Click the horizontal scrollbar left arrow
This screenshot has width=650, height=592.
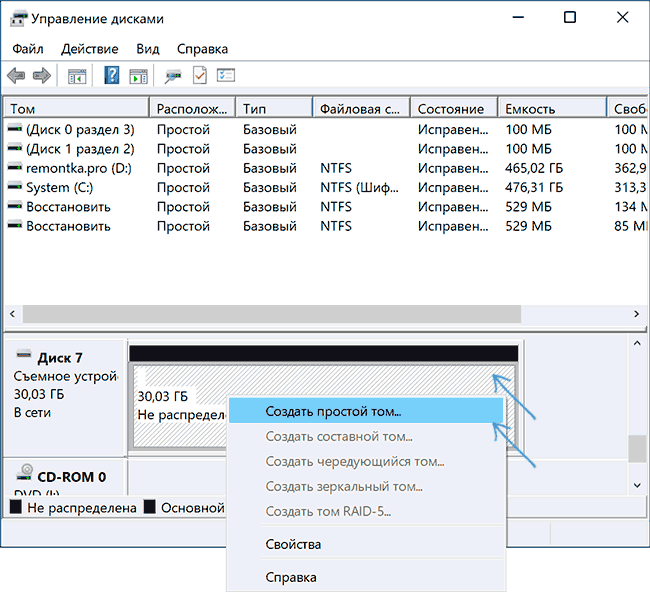(x=12, y=314)
